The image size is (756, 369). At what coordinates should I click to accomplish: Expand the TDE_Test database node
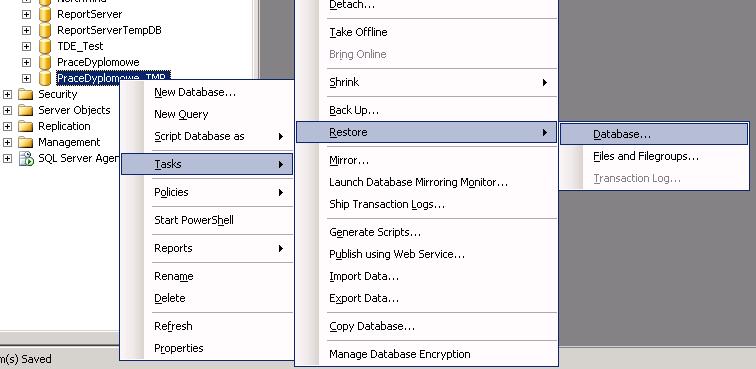26,46
